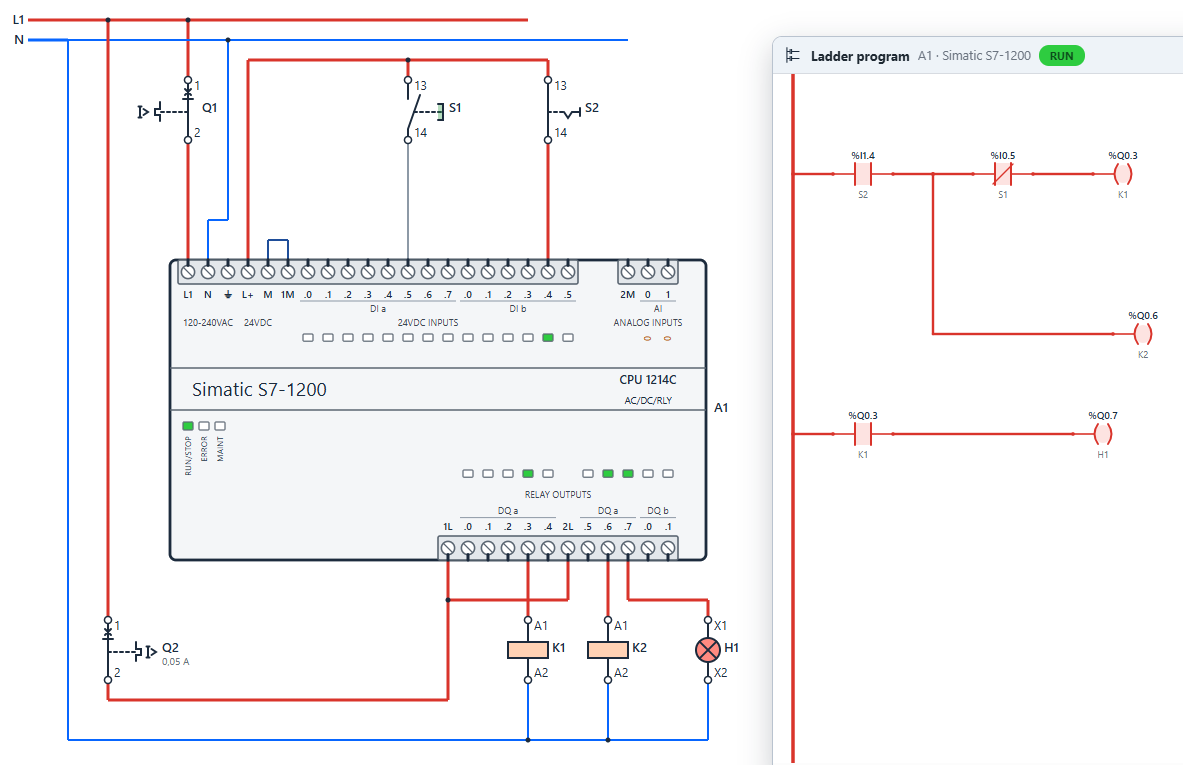Toggle the S2 switch contact
This screenshot has height=765, width=1183.
tap(562, 110)
